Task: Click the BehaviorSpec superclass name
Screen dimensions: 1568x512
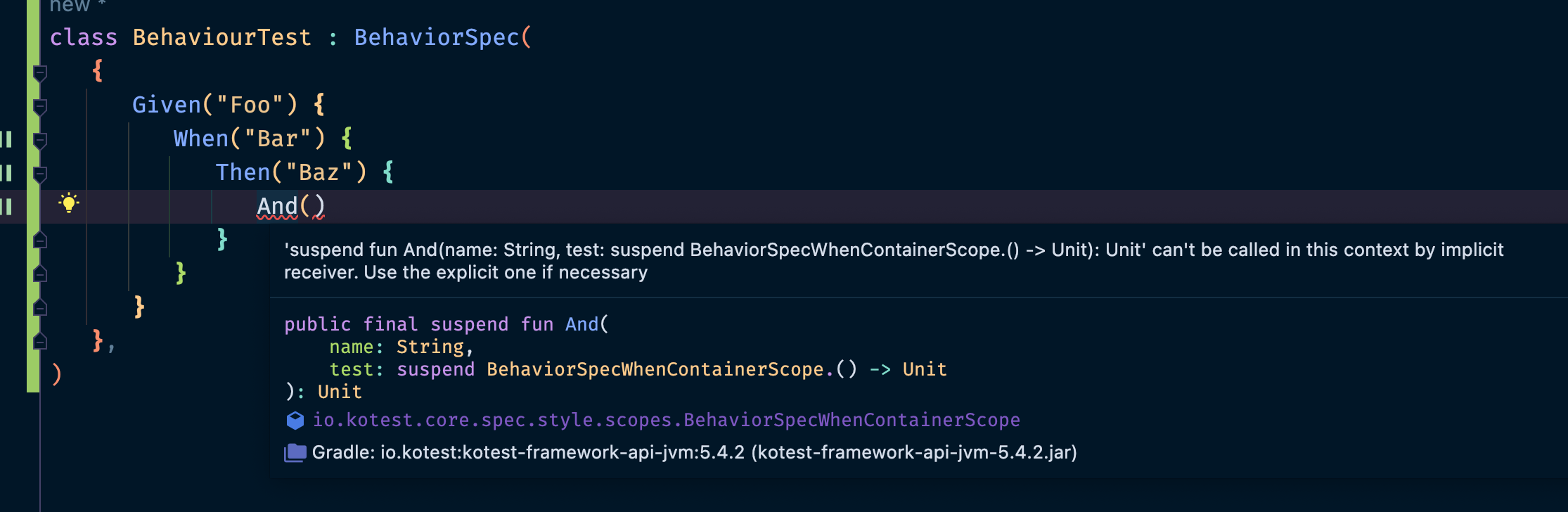Action: tap(436, 37)
